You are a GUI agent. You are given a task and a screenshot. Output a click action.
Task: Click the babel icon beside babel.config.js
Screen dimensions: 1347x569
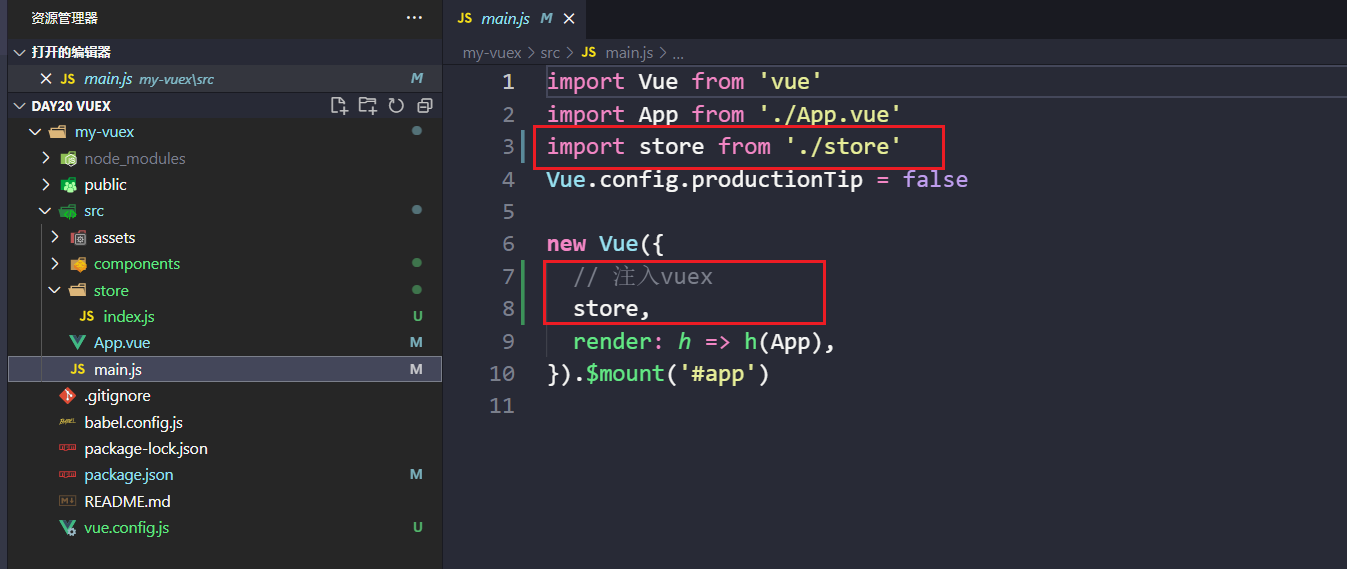coord(68,422)
